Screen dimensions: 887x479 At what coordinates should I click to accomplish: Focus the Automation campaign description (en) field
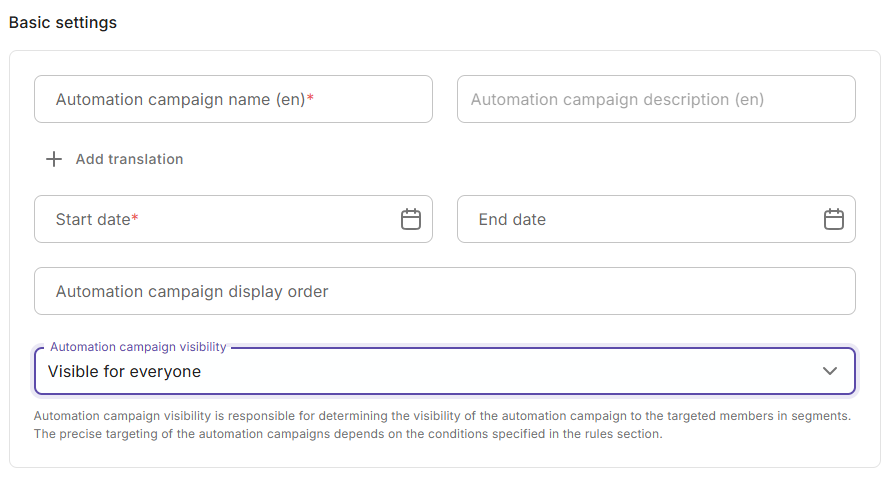pos(656,99)
